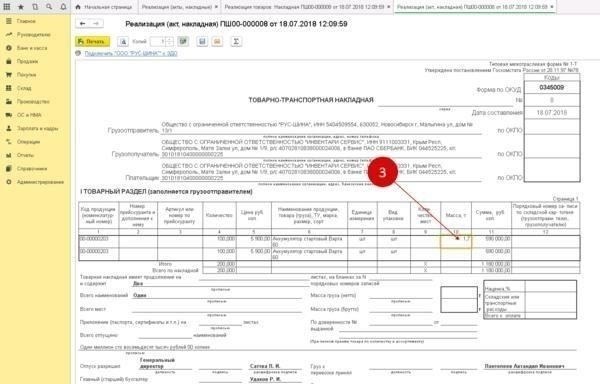This screenshot has height=384, width=600.
Task: Send document by email envelope icon
Action: 217,41
